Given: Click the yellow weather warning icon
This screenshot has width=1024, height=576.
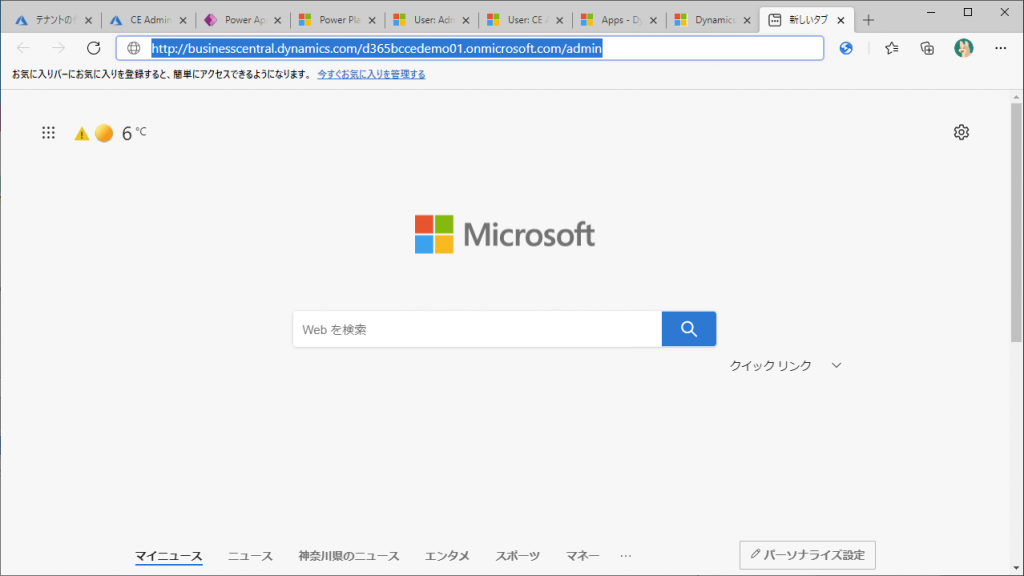Looking at the screenshot, I should pyautogui.click(x=82, y=134).
